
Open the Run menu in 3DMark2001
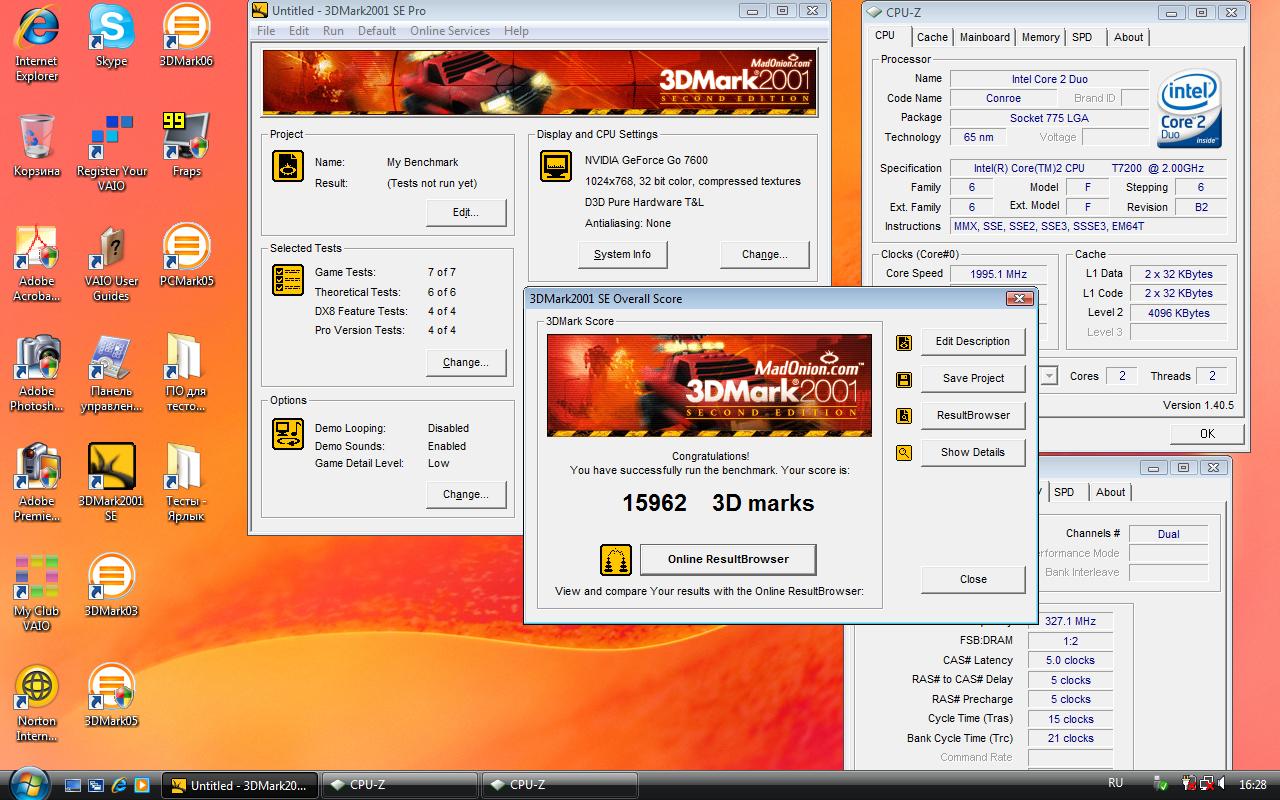click(x=333, y=31)
